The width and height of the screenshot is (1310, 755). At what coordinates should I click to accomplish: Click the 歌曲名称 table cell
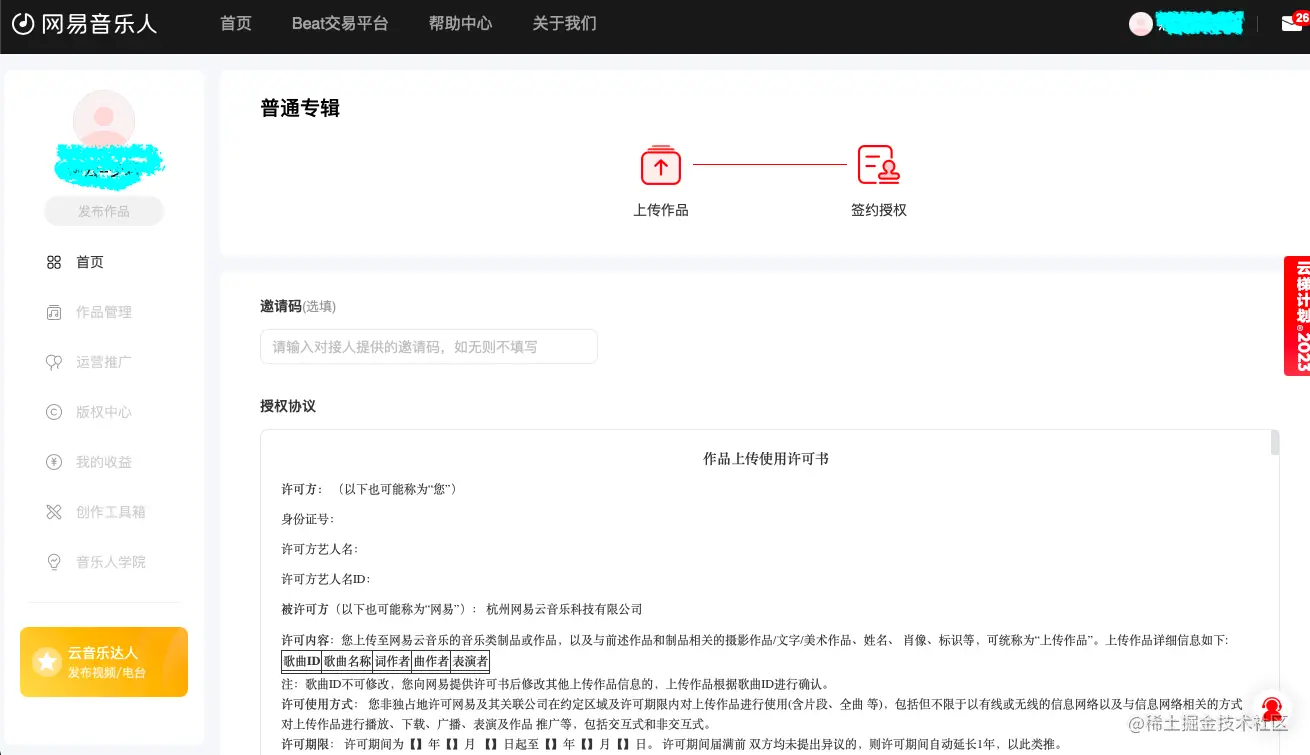pyautogui.click(x=347, y=661)
